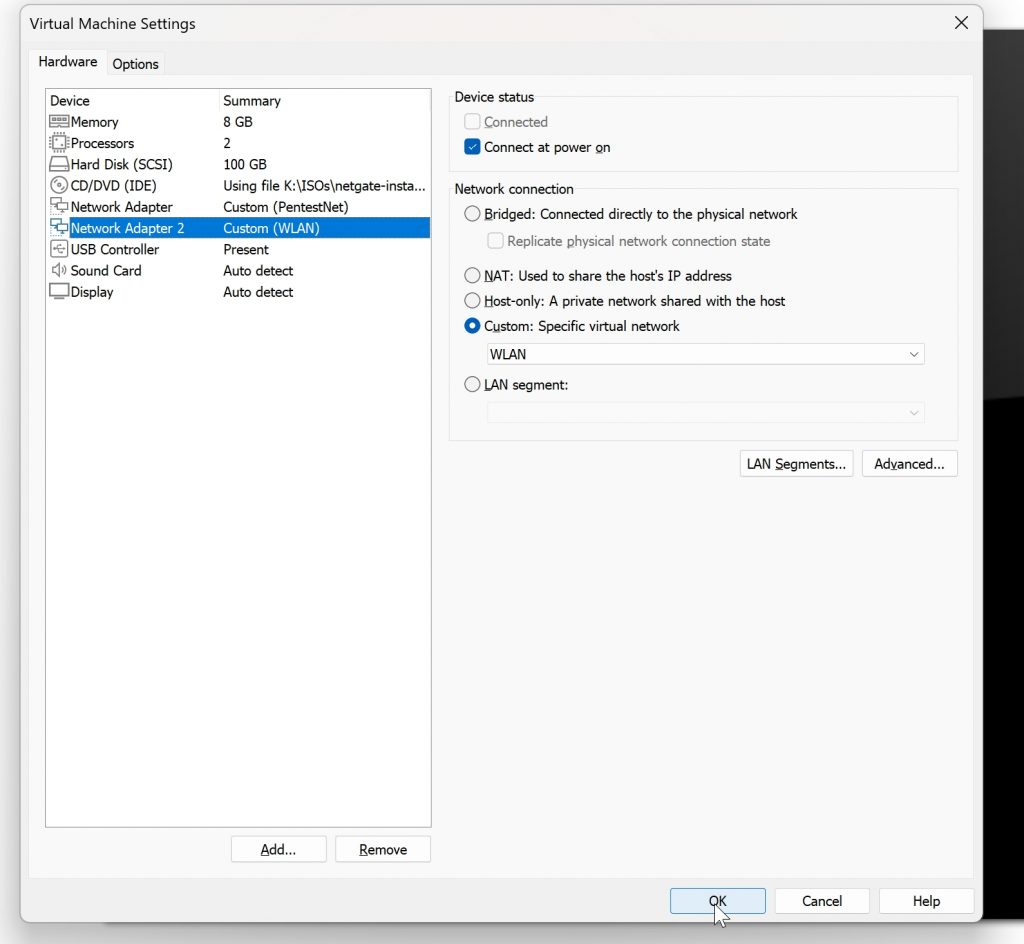Click Add to add new hardware
This screenshot has width=1024, height=944.
(278, 849)
